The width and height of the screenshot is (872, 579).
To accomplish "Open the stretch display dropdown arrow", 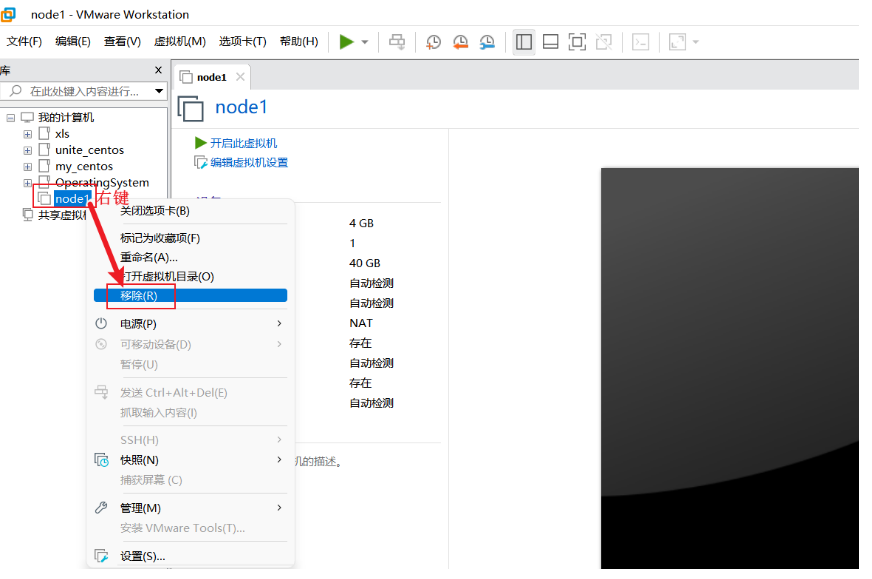I will point(696,42).
